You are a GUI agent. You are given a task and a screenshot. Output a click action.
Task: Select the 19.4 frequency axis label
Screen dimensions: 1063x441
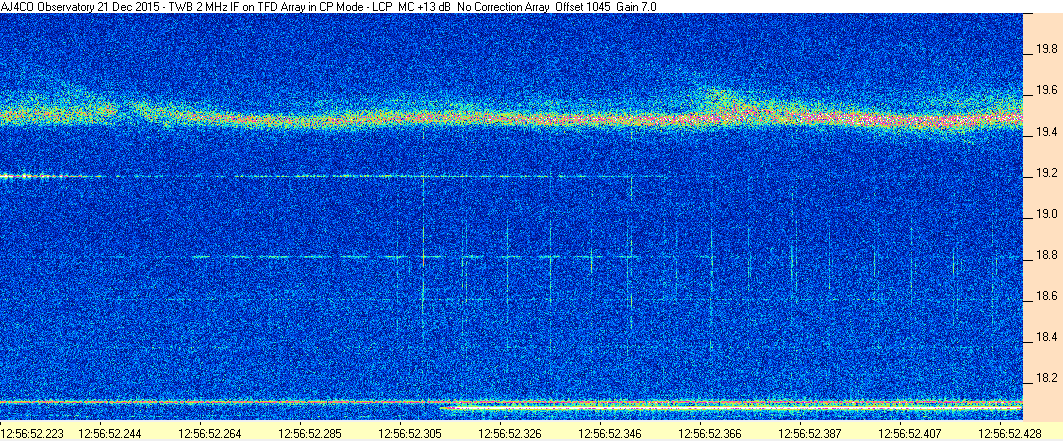[x=1045, y=132]
